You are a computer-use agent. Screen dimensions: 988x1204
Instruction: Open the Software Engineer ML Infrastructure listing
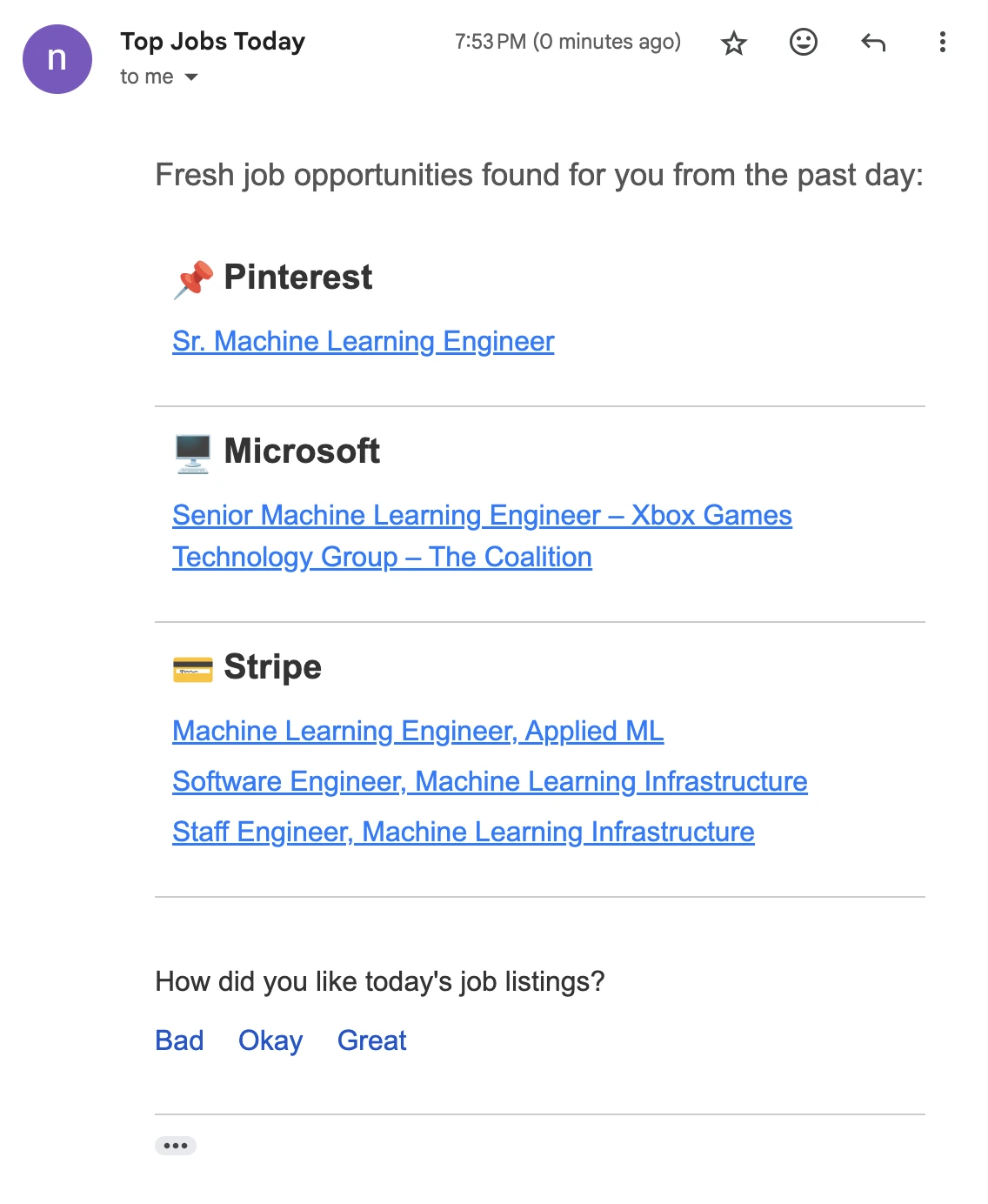[x=491, y=781]
